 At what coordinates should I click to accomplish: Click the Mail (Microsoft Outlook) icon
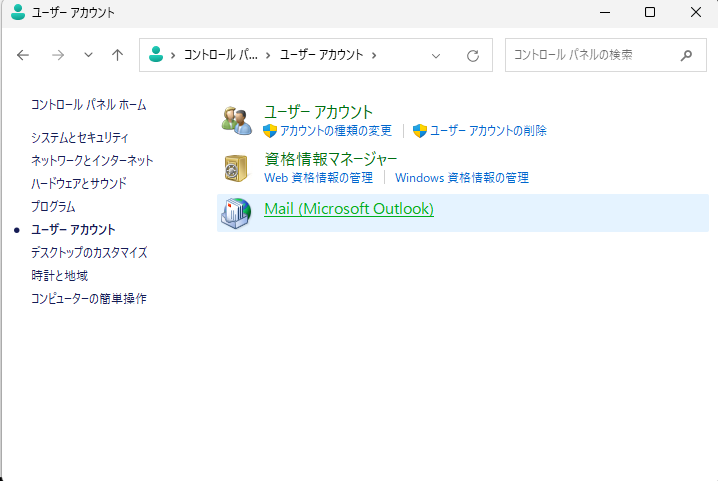[x=236, y=212]
